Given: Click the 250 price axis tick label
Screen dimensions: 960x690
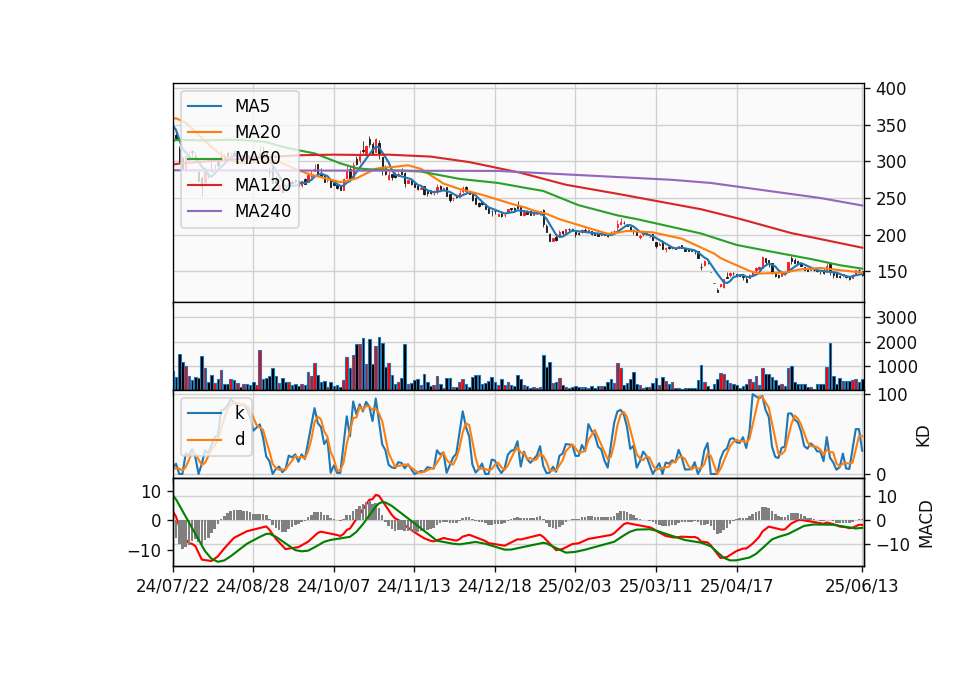Looking at the screenshot, I should tap(891, 199).
